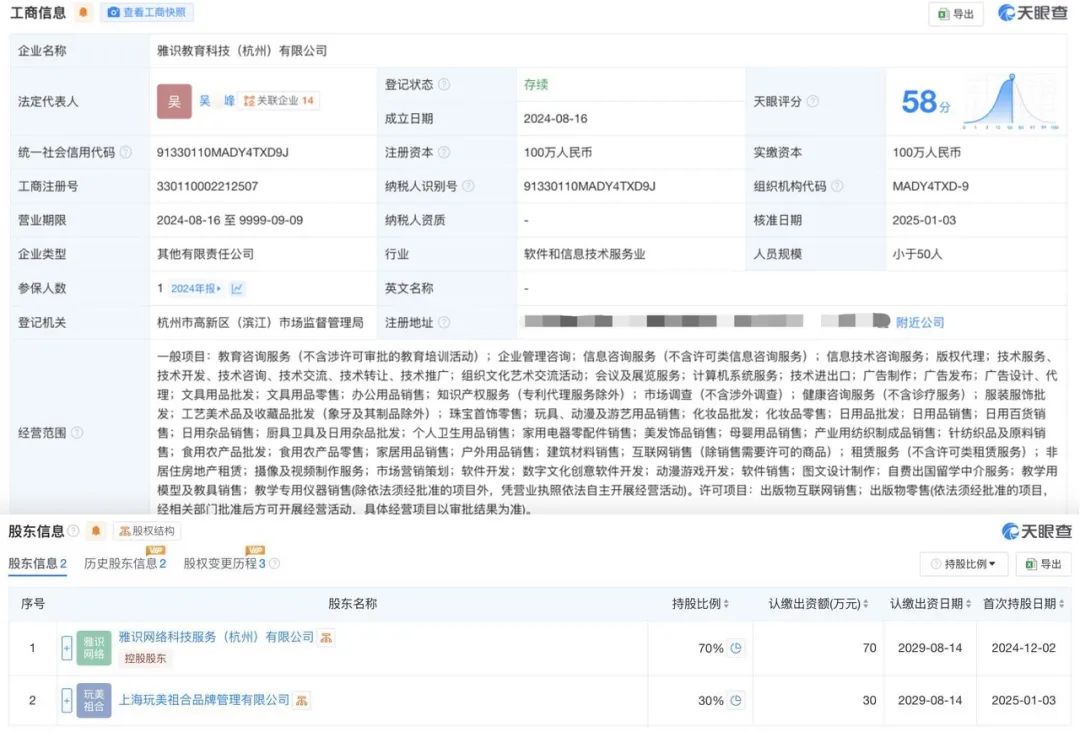Click industry value 软件和信息技术服务业
Screen dimensions: 1080x732
(x=584, y=254)
